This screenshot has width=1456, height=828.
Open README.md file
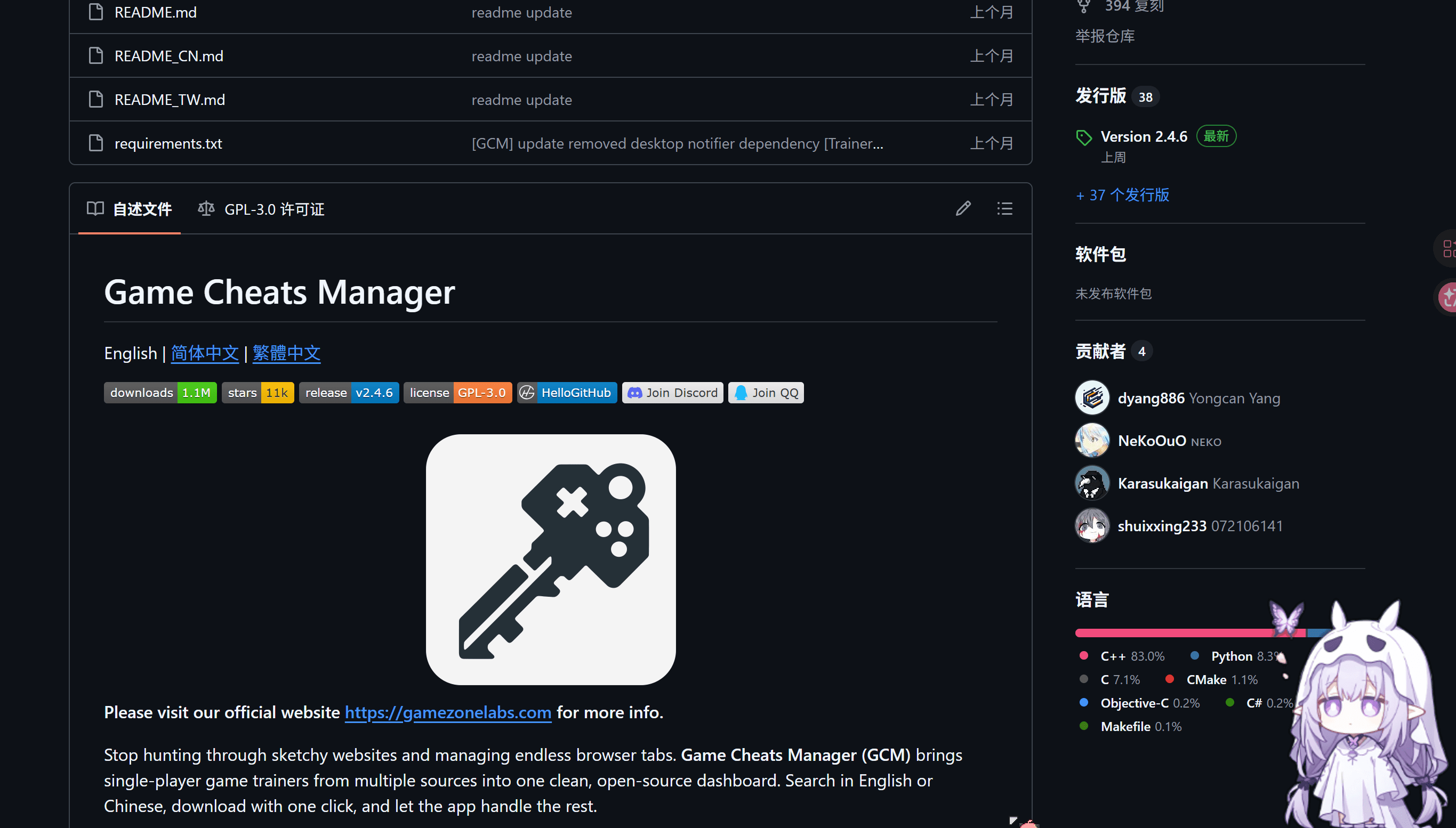point(155,12)
